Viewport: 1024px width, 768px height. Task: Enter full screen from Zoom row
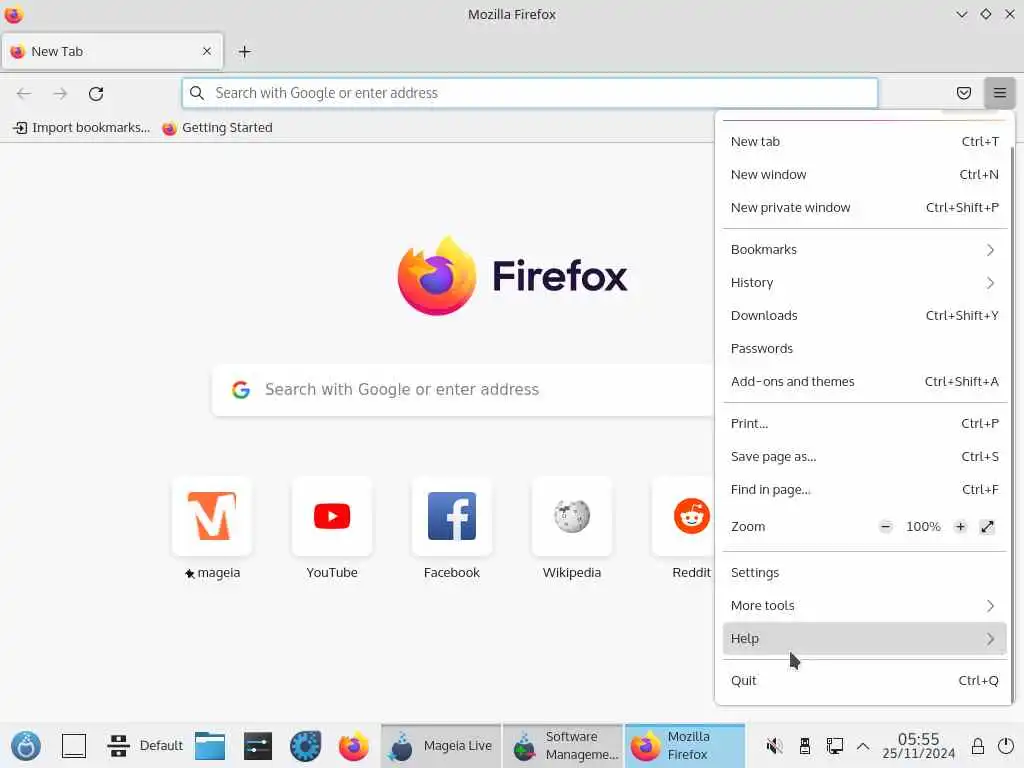coord(987,526)
